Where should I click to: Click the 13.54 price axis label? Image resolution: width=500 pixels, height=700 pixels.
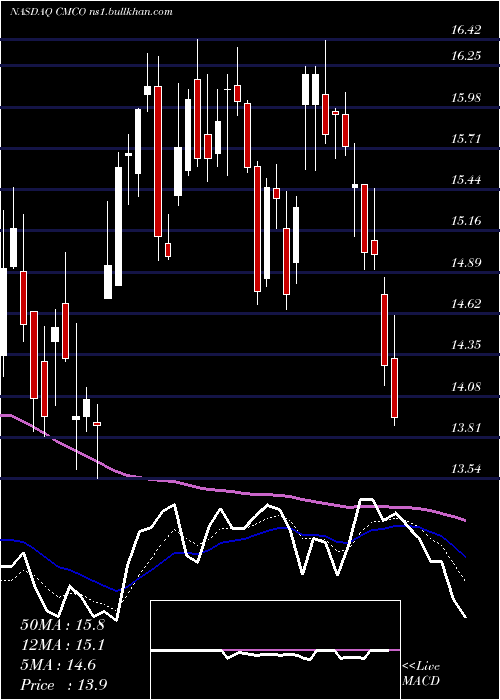(x=466, y=469)
